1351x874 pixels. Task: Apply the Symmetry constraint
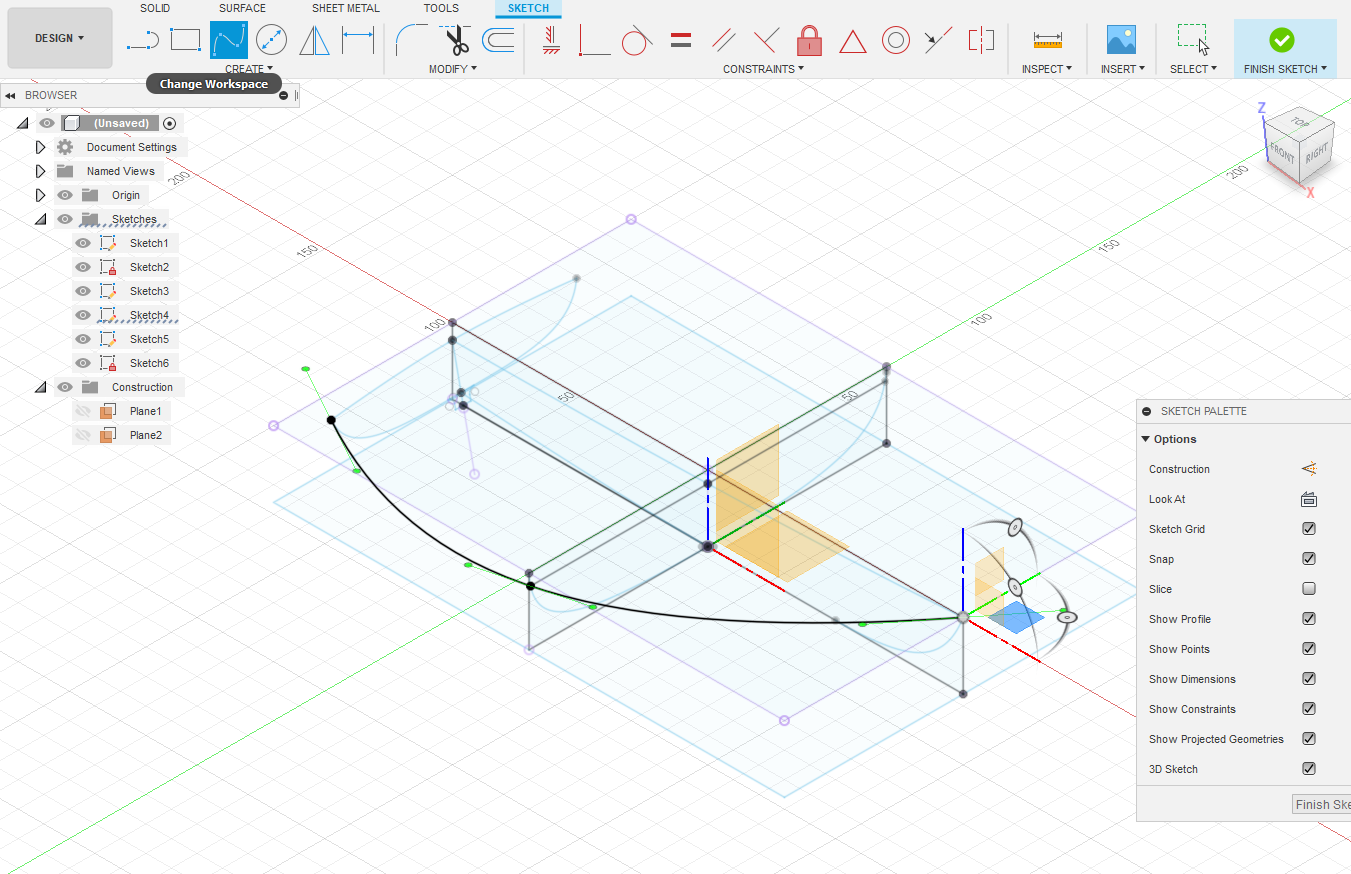pyautogui.click(x=982, y=40)
